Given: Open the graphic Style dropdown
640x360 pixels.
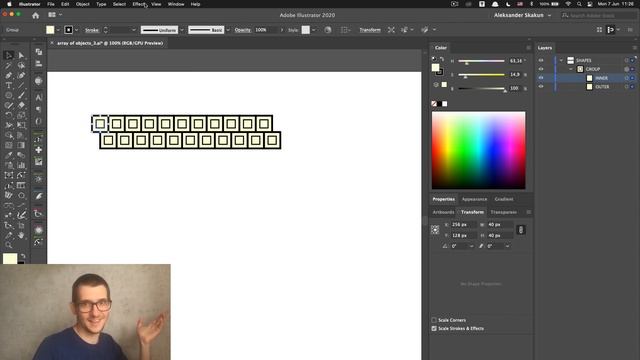Looking at the screenshot, I should [x=313, y=30].
